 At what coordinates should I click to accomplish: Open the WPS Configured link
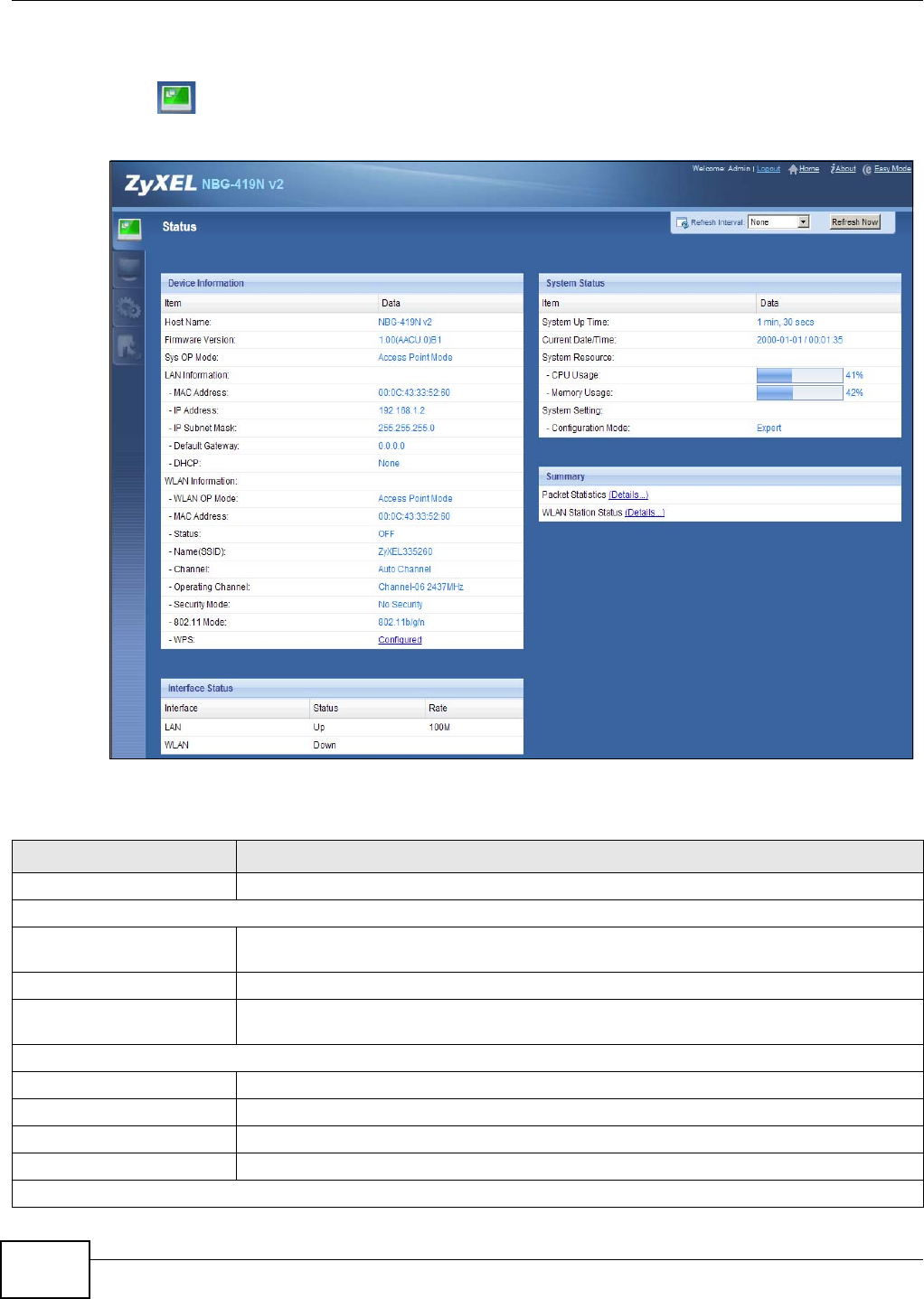pos(400,640)
